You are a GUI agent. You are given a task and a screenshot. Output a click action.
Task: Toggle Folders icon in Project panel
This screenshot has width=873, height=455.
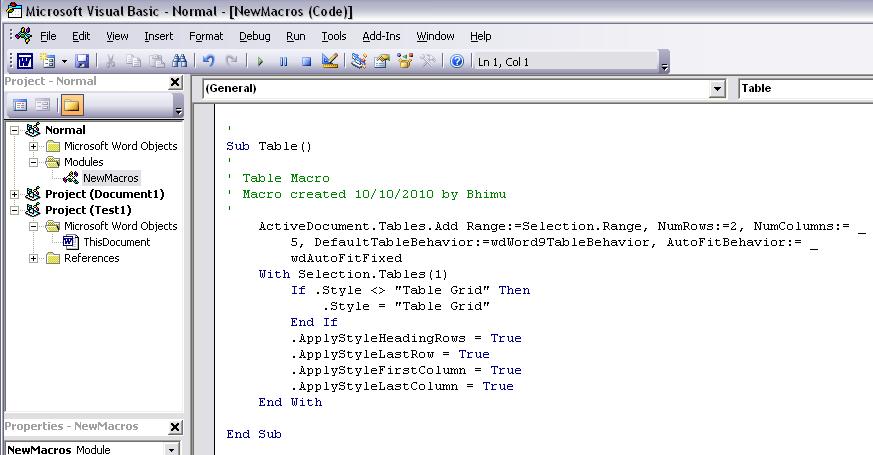pos(72,105)
